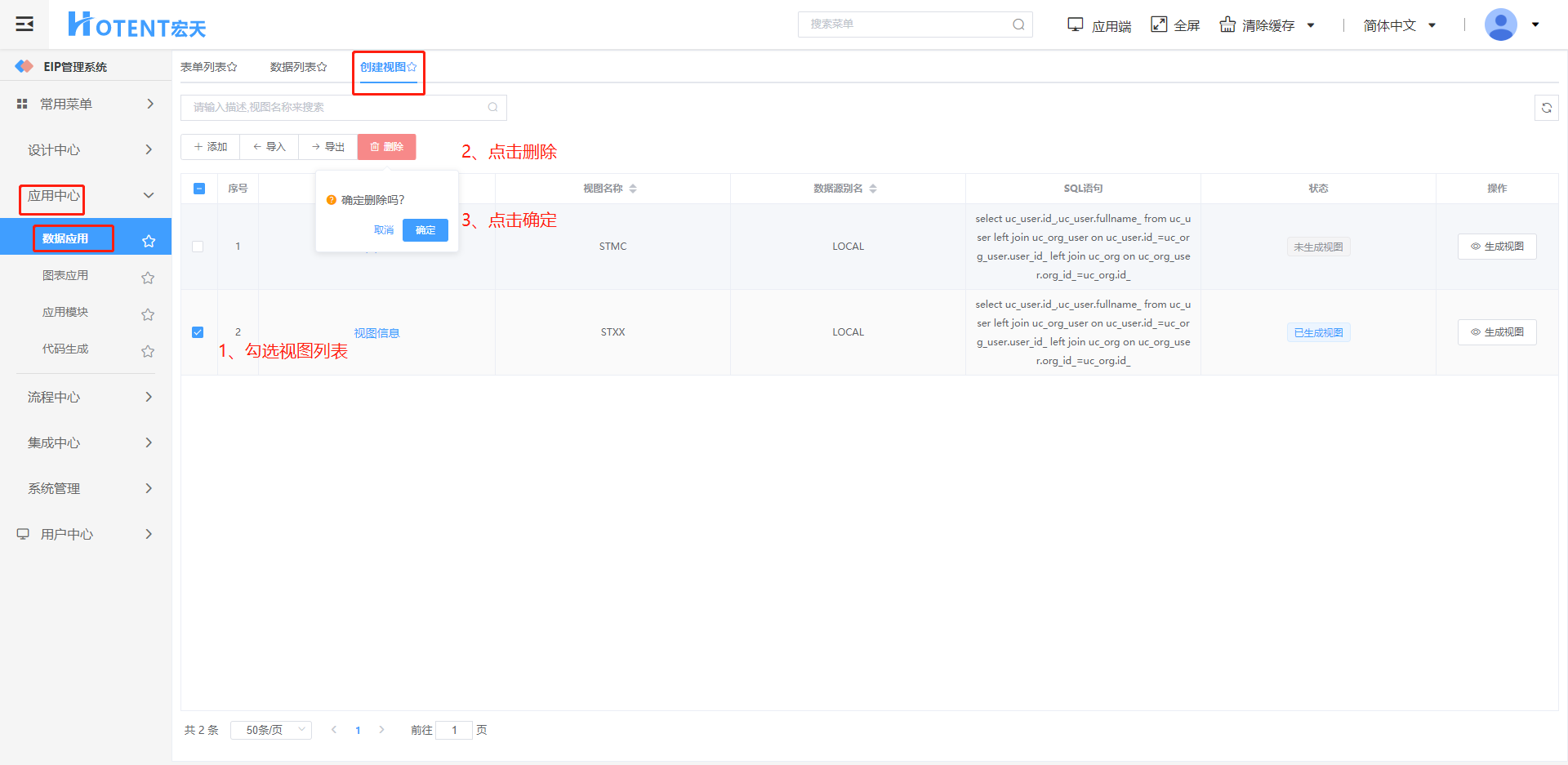The width and height of the screenshot is (1568, 765).
Task: Collapse 应用中心 menu
Action: [86, 195]
